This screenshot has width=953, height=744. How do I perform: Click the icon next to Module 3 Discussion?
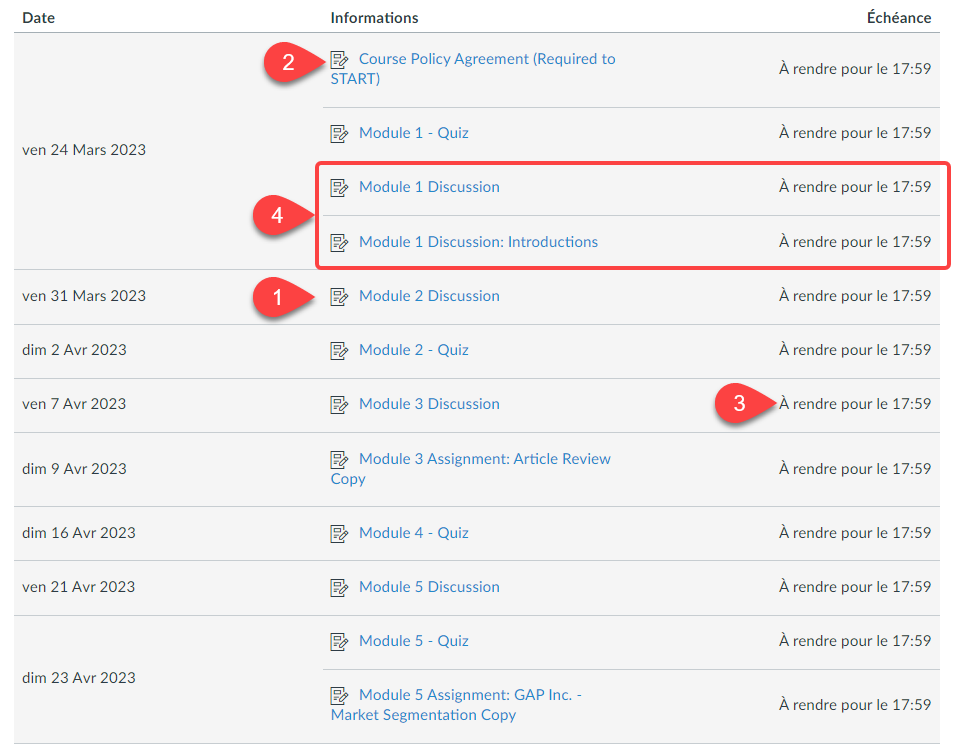point(339,404)
